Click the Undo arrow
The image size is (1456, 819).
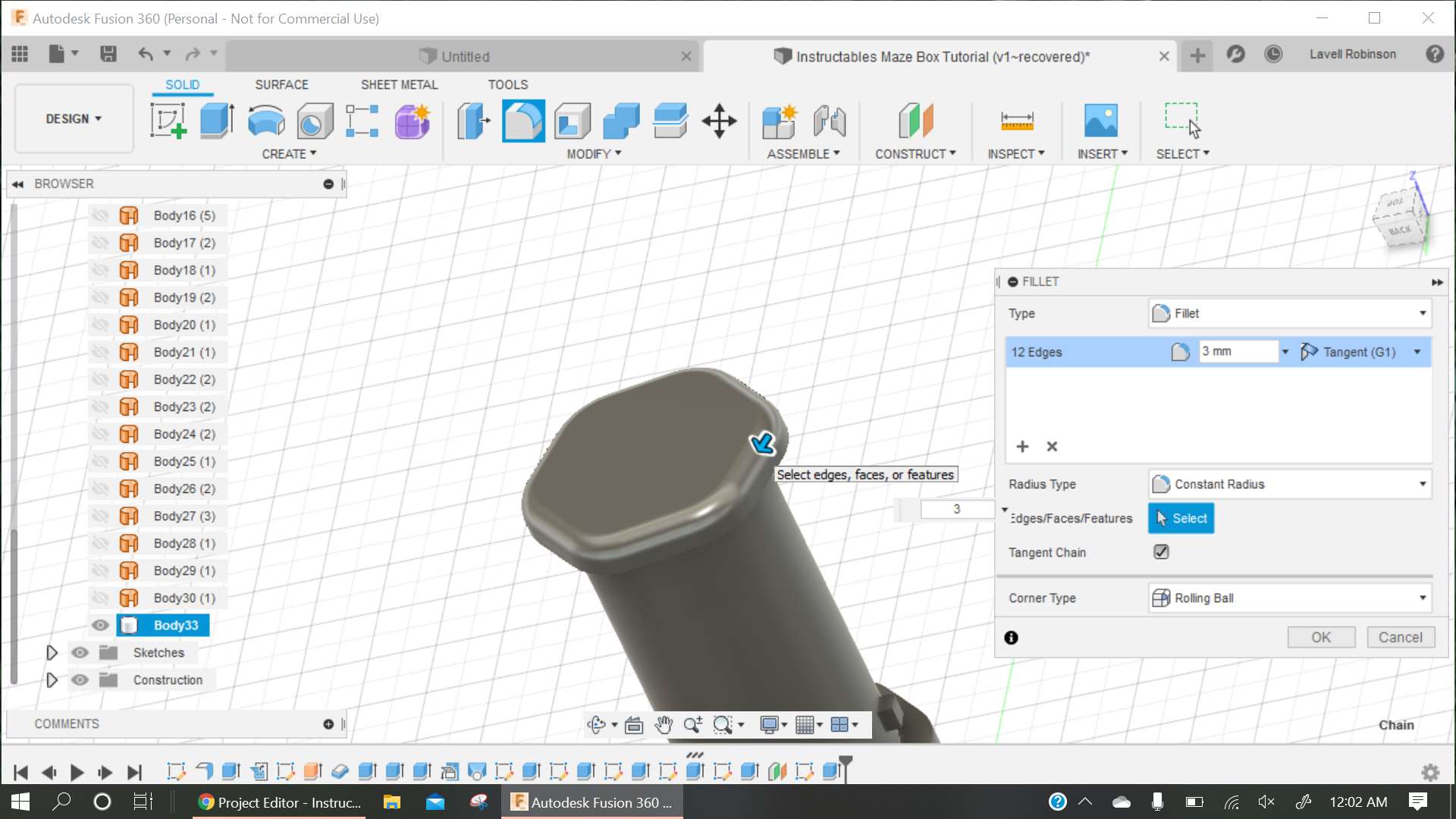point(146,54)
